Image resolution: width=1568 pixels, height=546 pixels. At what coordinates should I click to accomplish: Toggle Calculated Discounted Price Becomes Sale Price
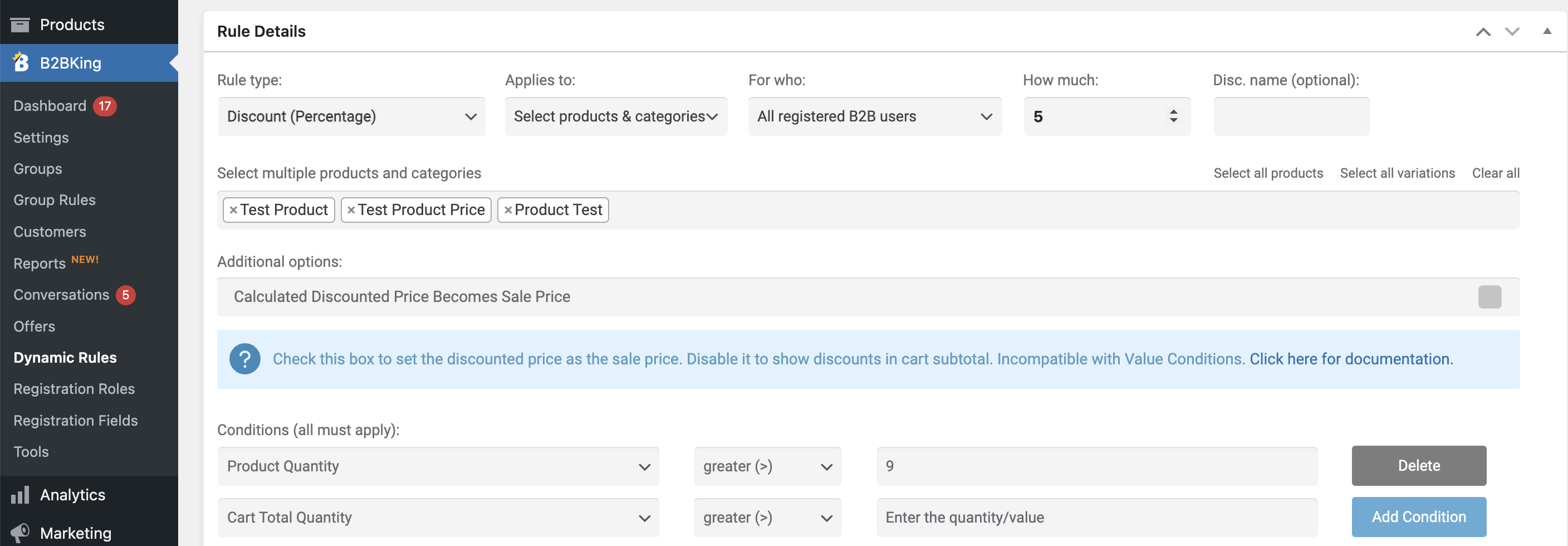1489,297
